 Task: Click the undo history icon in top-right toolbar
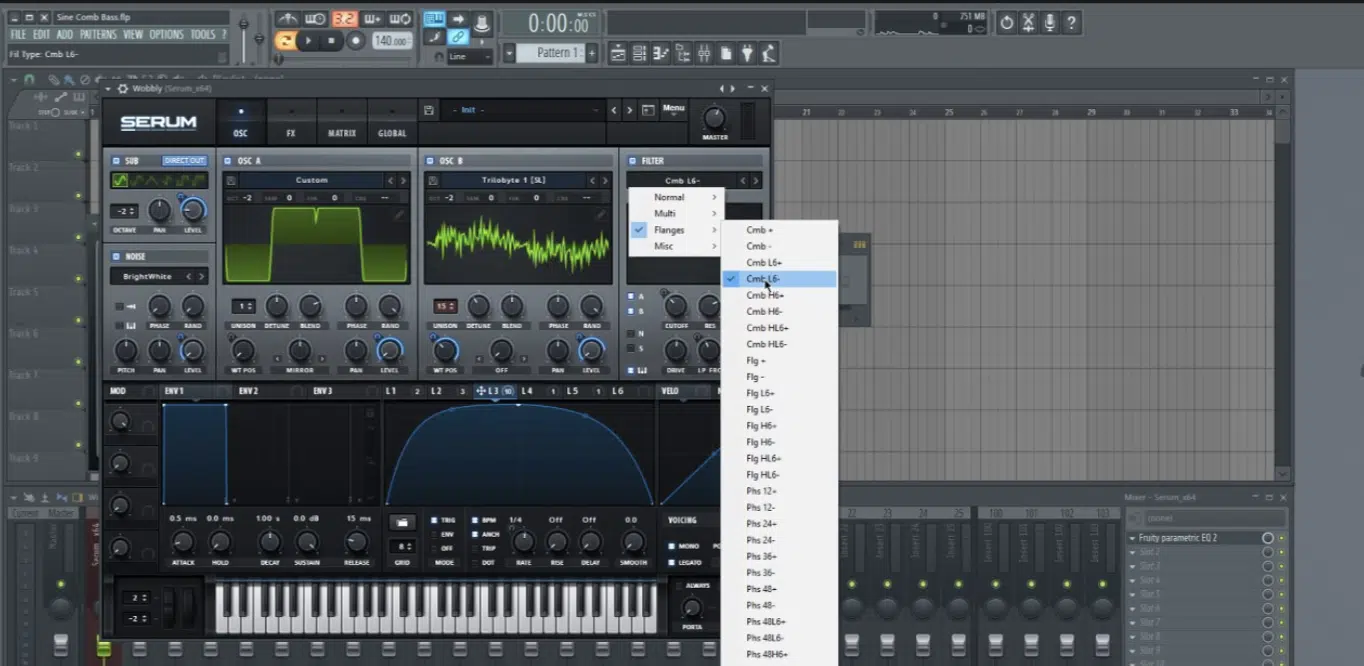click(1007, 22)
